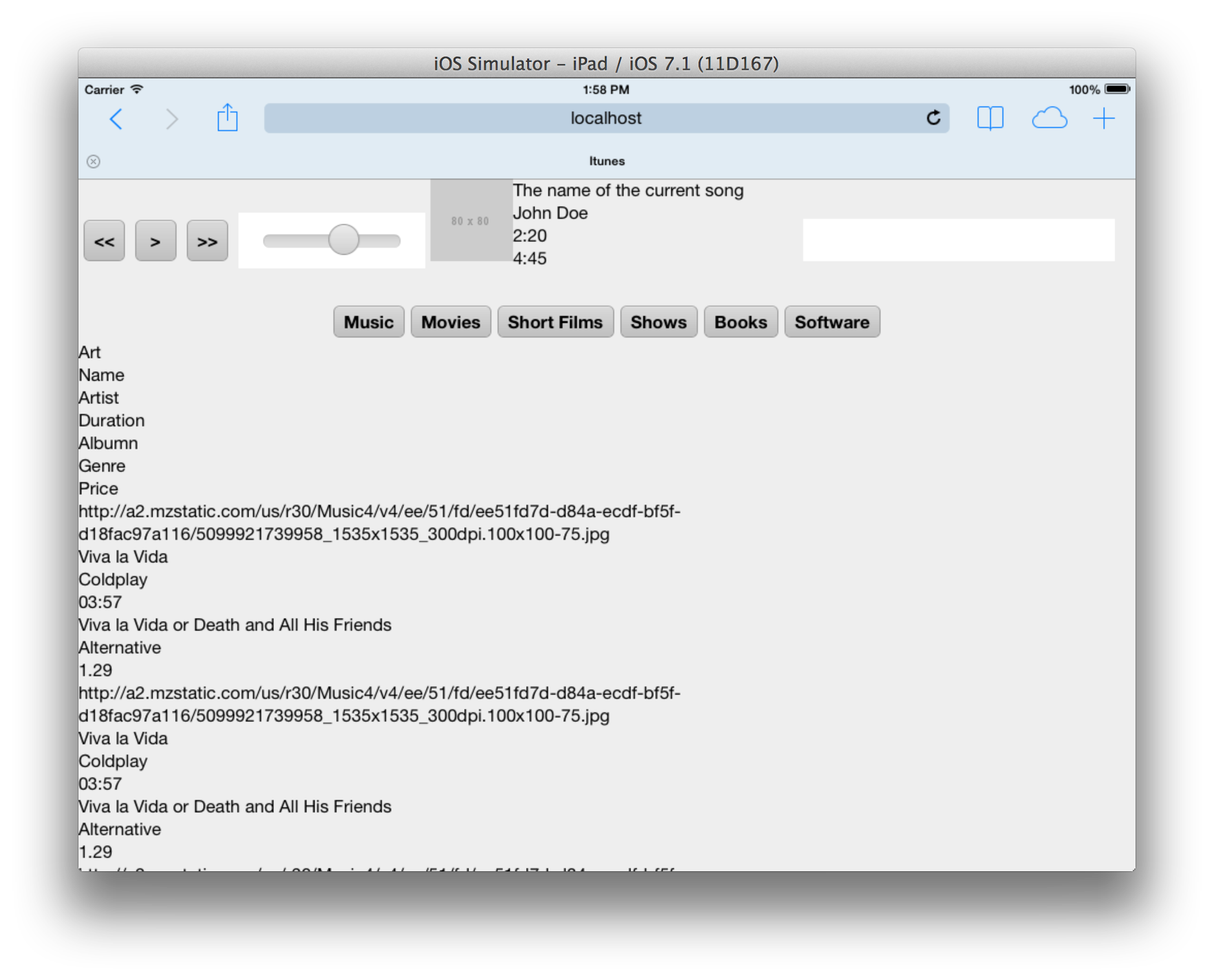Open the Music category
The width and height of the screenshot is (1214, 980).
(x=369, y=322)
